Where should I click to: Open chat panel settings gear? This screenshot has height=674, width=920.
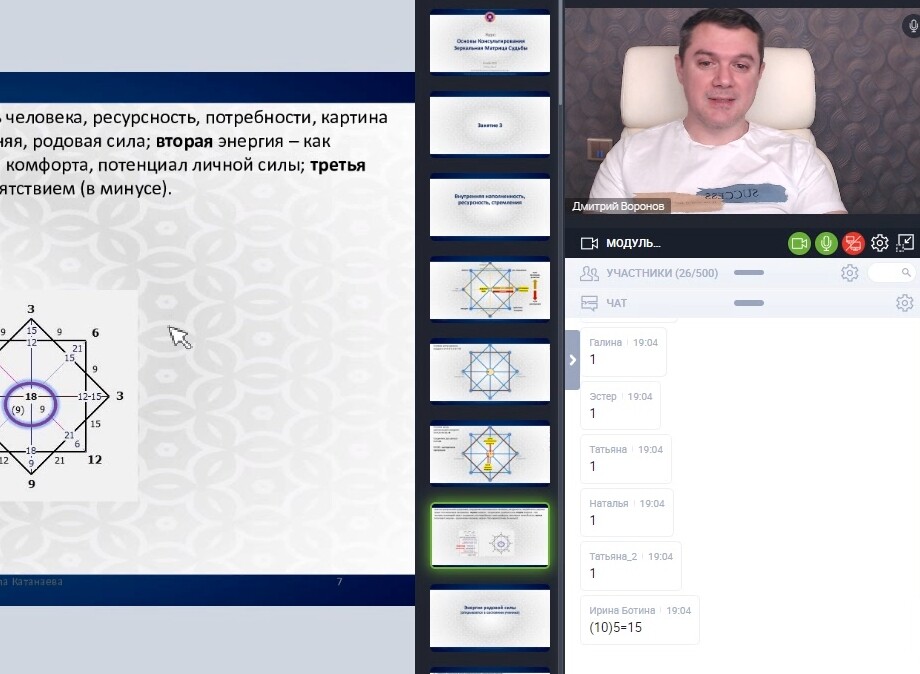pyautogui.click(x=904, y=303)
